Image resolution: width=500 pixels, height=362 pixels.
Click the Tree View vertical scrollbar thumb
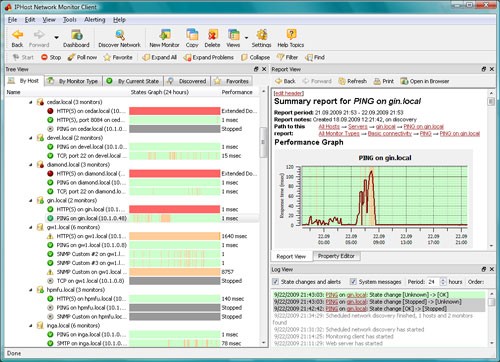263,142
